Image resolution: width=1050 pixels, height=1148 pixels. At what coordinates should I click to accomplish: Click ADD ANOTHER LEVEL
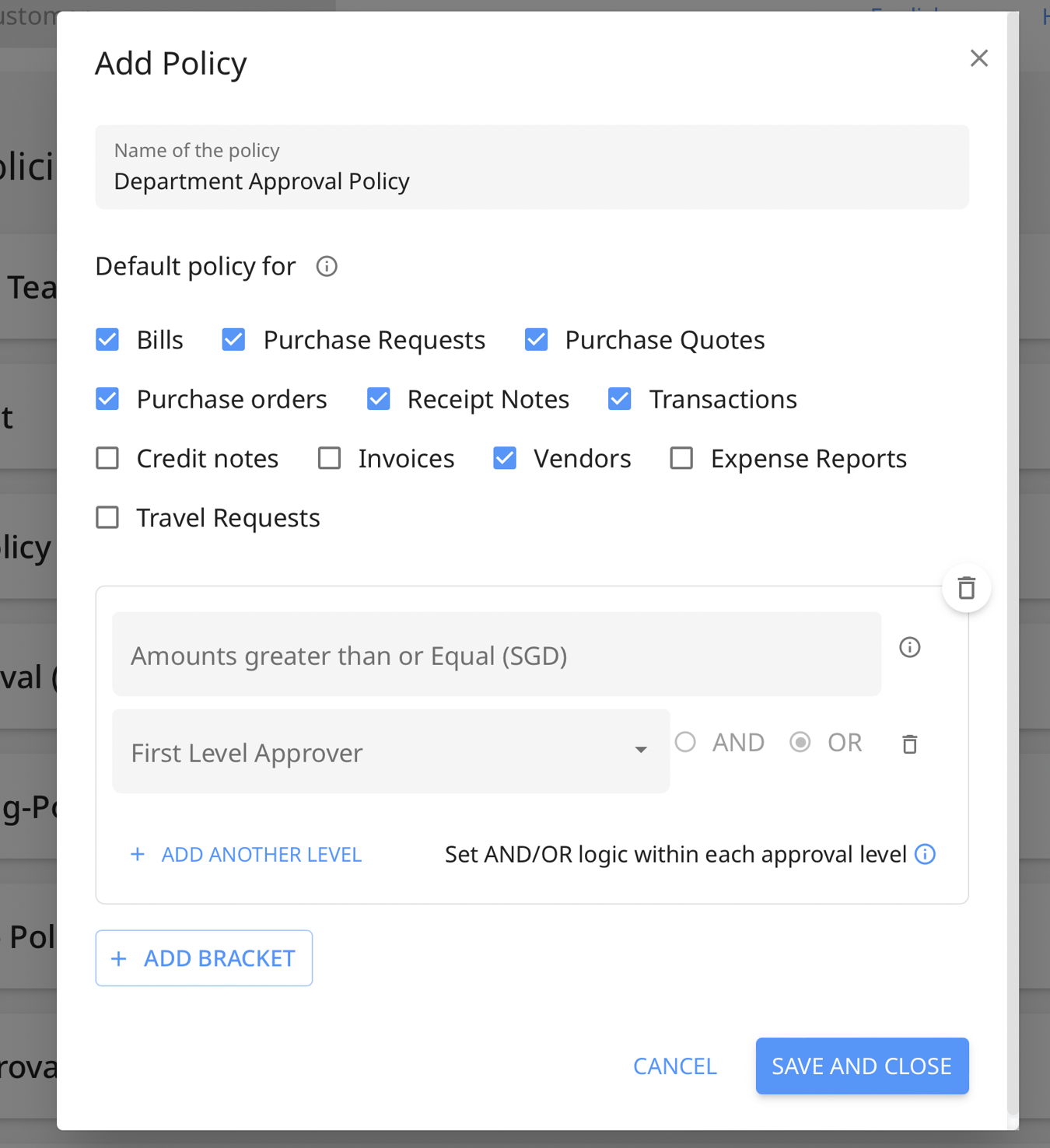click(x=245, y=854)
